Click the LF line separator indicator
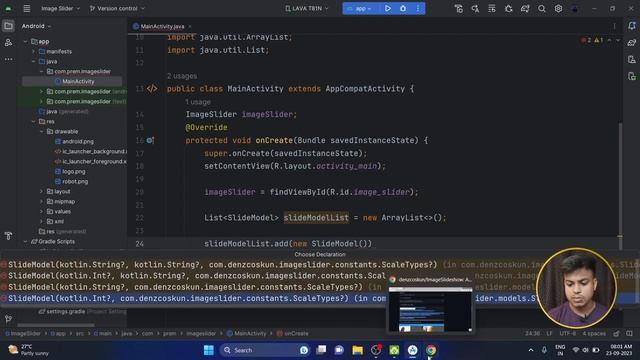The width and height of the screenshot is (640, 360). 549,333
